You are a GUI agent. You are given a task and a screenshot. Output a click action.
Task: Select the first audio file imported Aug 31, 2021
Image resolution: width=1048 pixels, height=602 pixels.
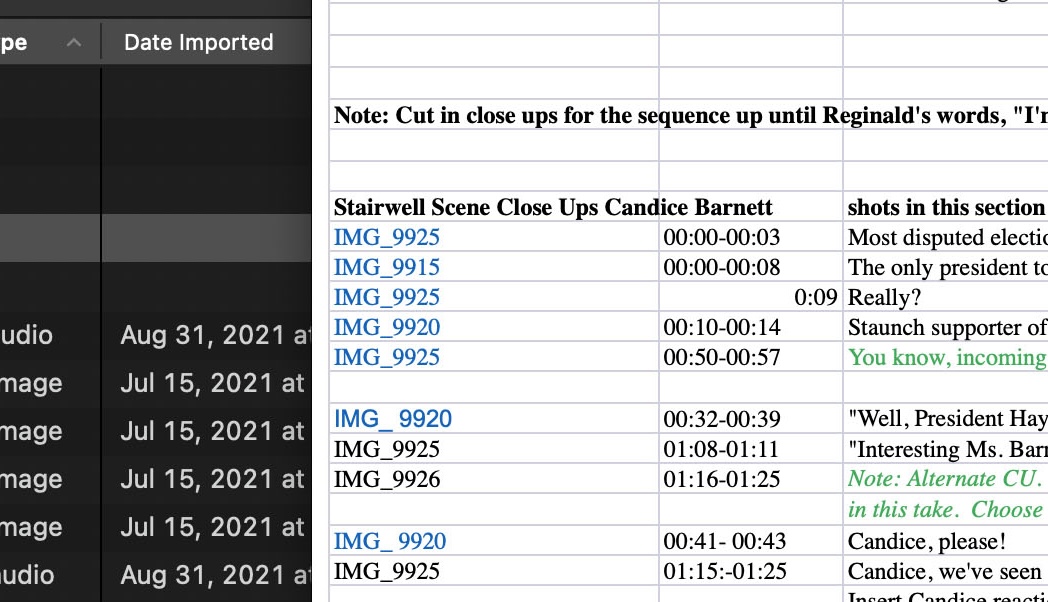click(150, 336)
